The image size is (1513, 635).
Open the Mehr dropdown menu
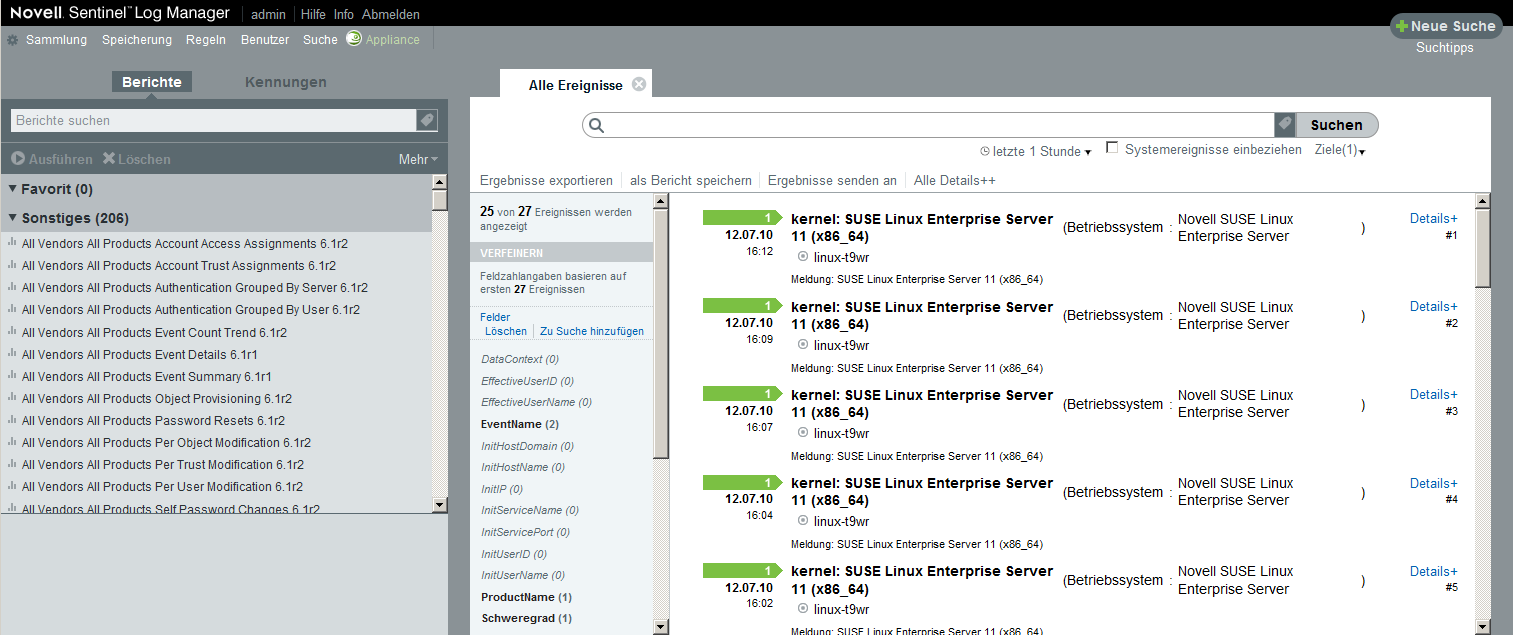click(418, 159)
